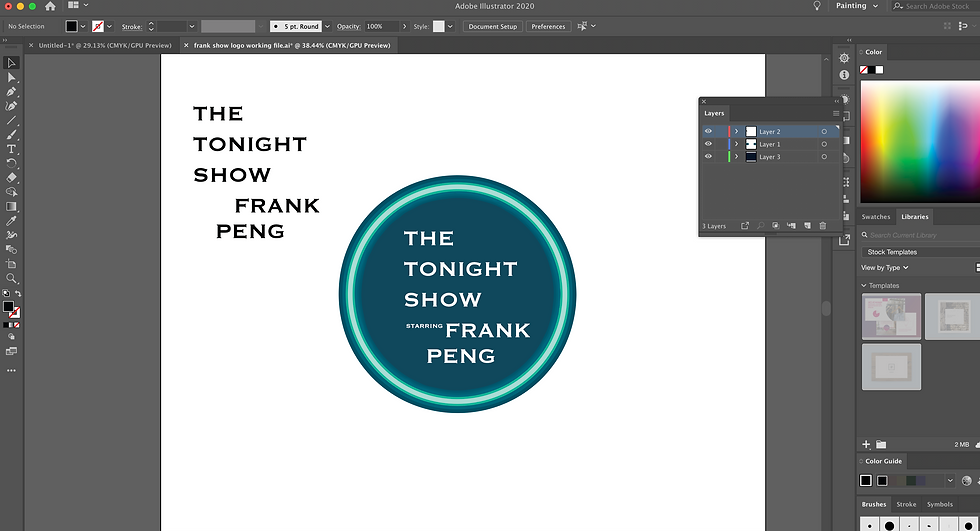Choose the Artboard tool

click(11, 264)
